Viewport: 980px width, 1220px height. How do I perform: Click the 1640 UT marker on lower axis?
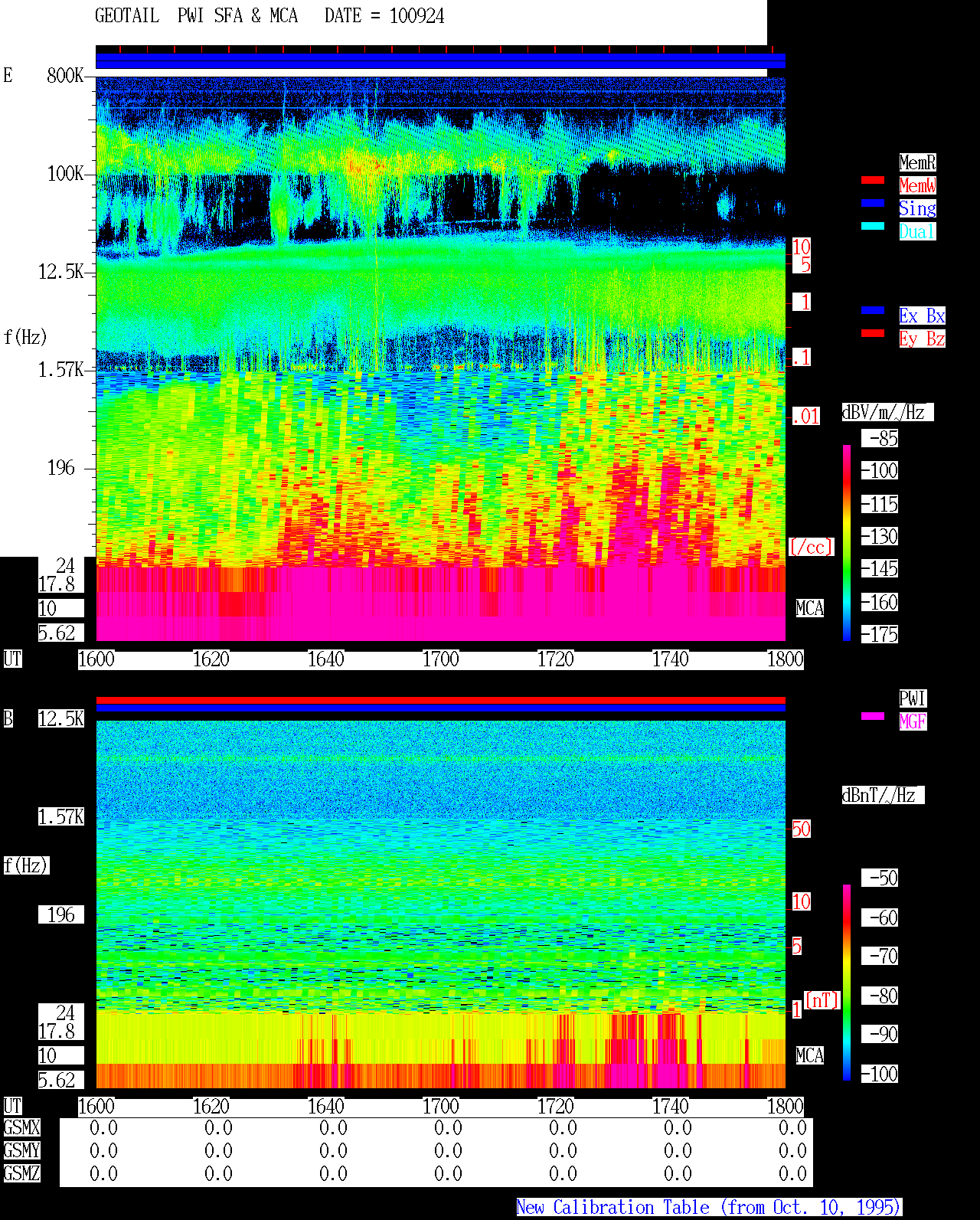(x=325, y=1107)
